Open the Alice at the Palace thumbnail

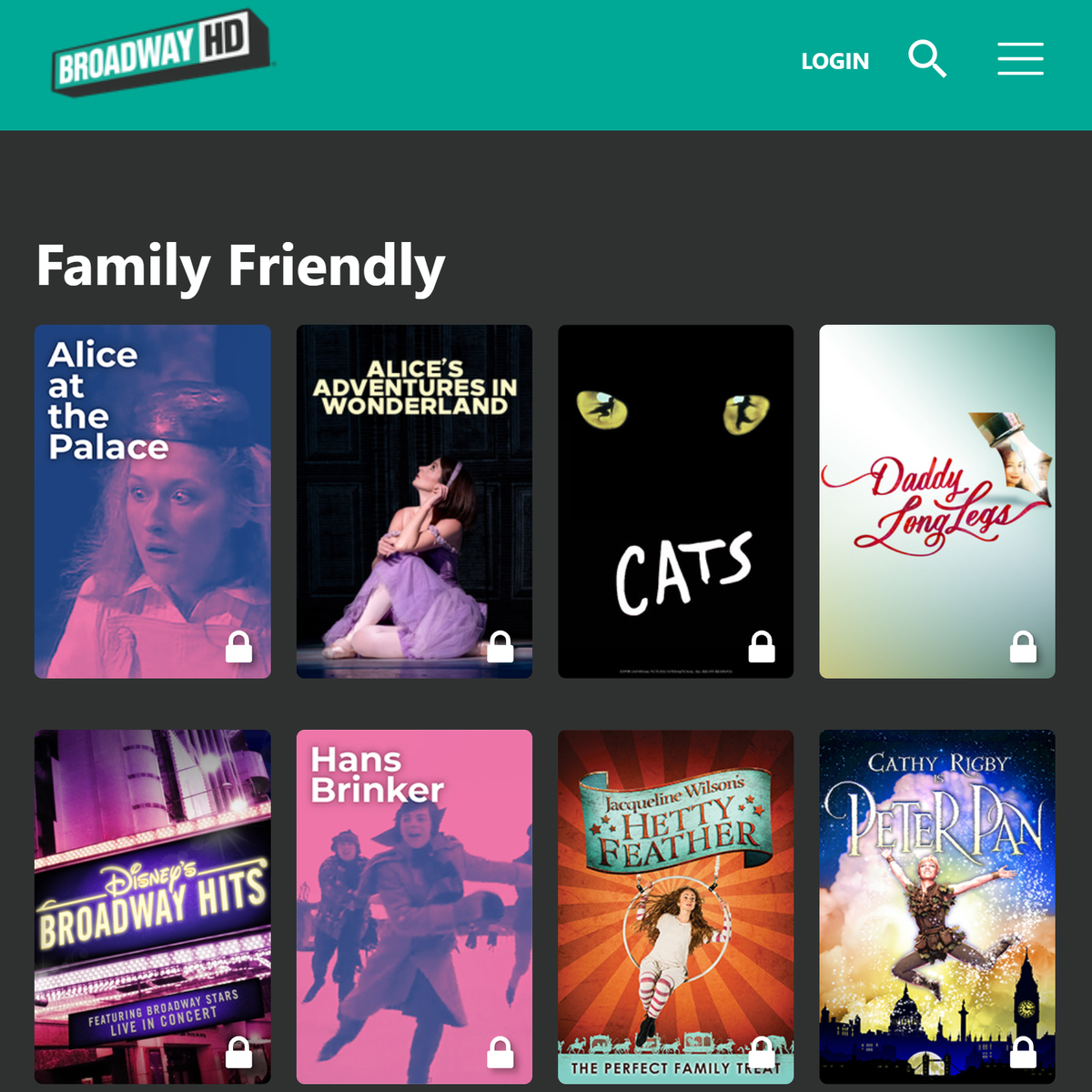(x=153, y=501)
